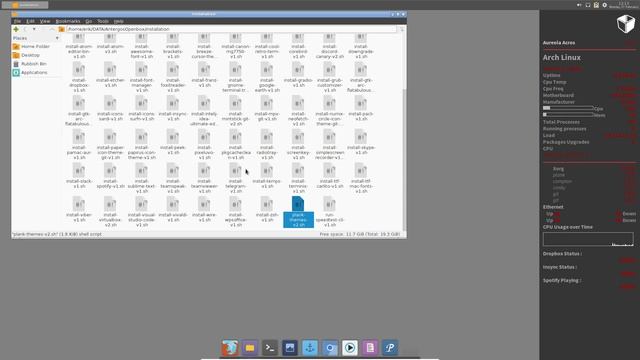Select install-skype-v1.sh file

point(361,142)
